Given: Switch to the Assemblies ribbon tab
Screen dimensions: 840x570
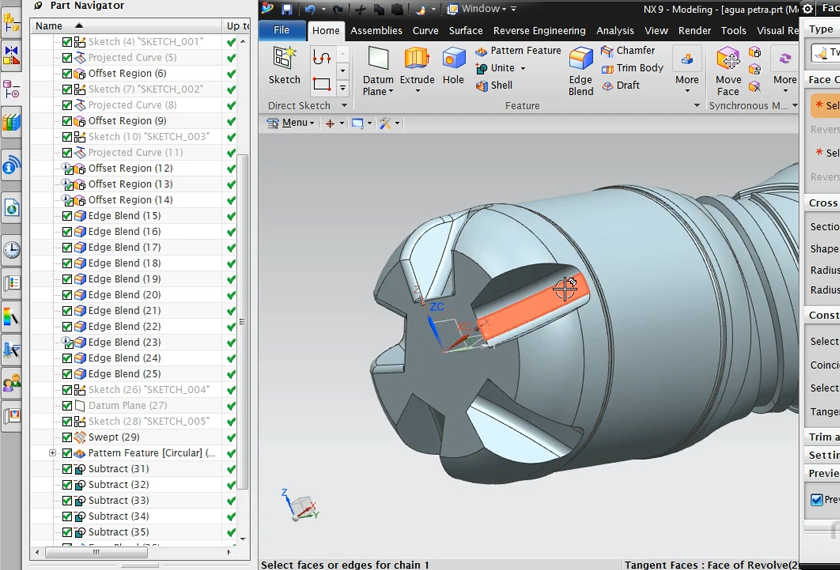Looking at the screenshot, I should pos(376,31).
